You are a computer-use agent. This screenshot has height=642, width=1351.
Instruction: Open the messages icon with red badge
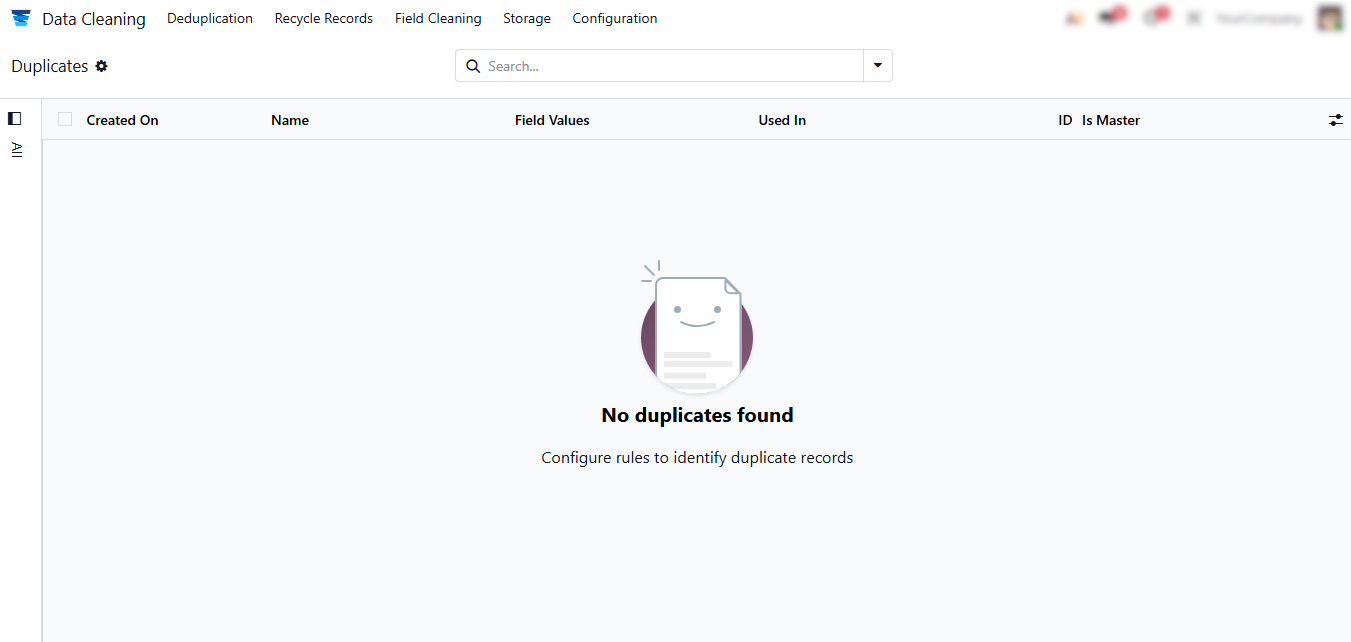[1110, 18]
